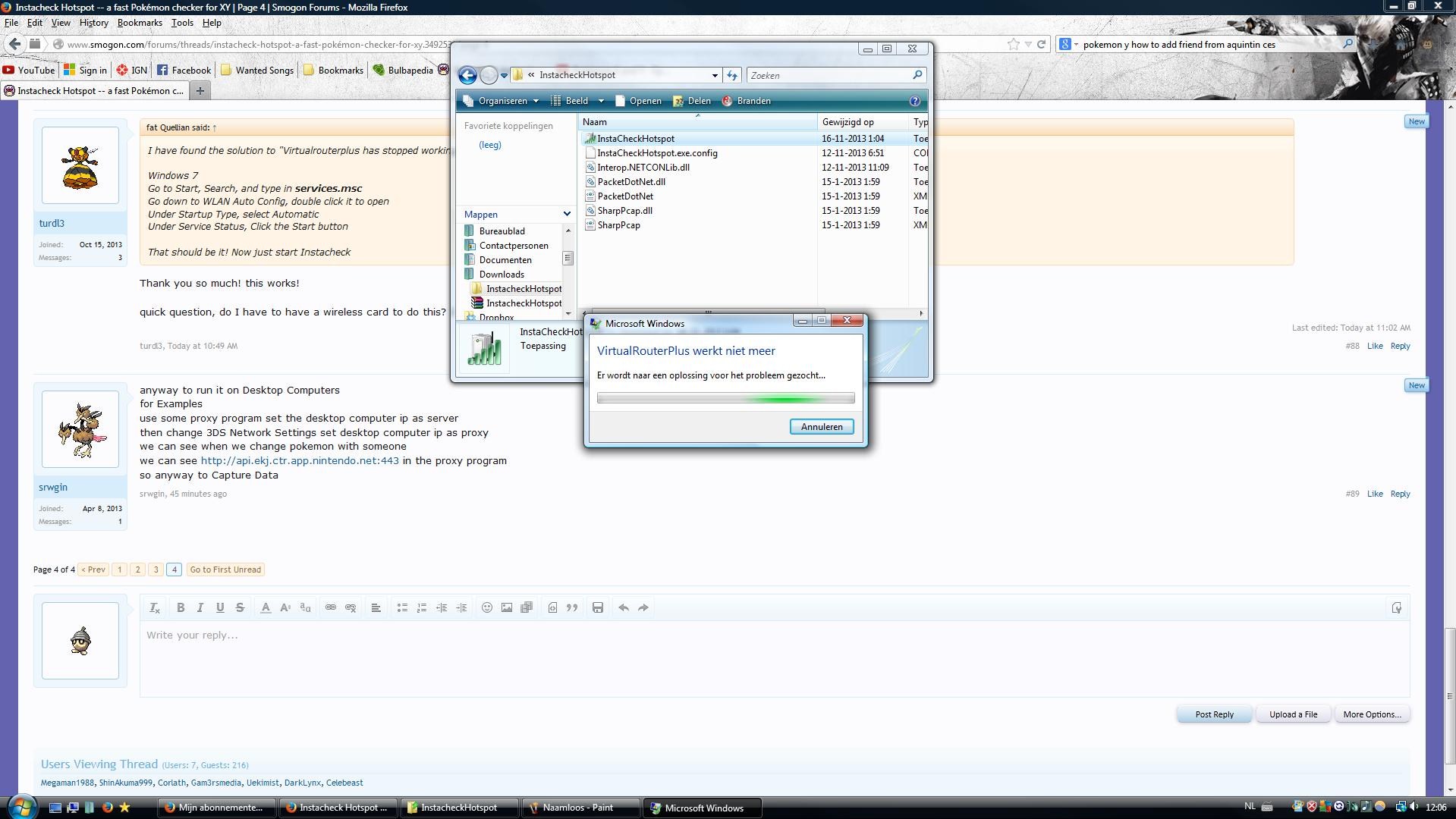
Task: Click Explorer back navigation arrow
Action: coord(467,75)
